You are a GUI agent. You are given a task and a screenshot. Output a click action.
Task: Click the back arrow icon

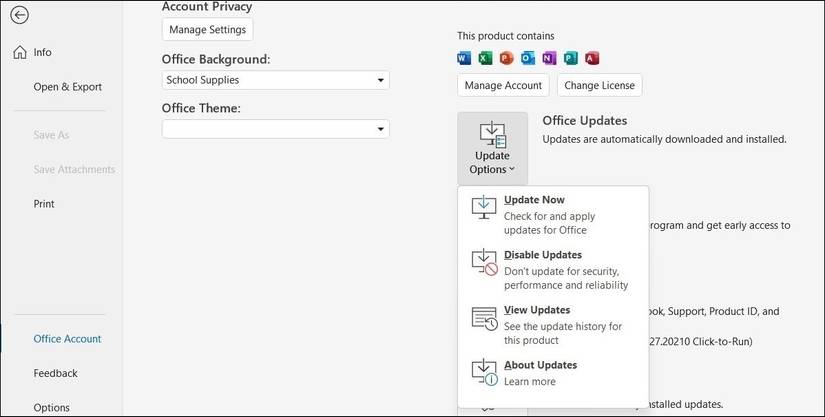click(19, 15)
